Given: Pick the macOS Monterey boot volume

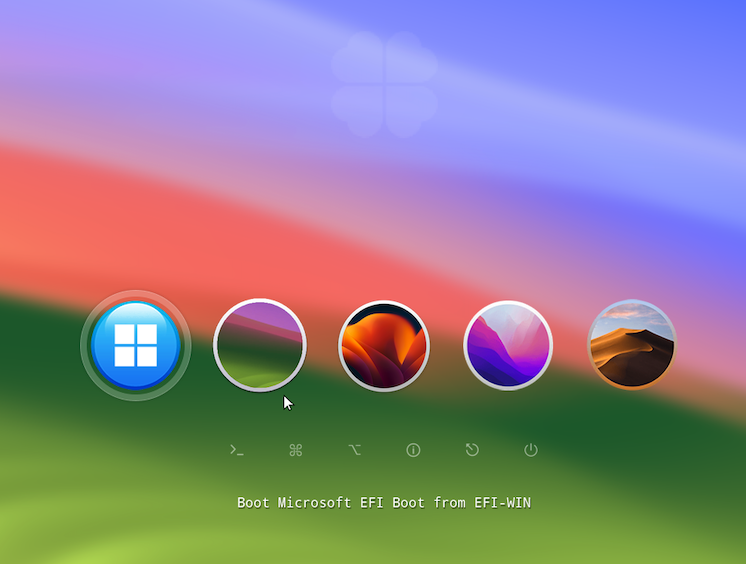Looking at the screenshot, I should (x=508, y=345).
